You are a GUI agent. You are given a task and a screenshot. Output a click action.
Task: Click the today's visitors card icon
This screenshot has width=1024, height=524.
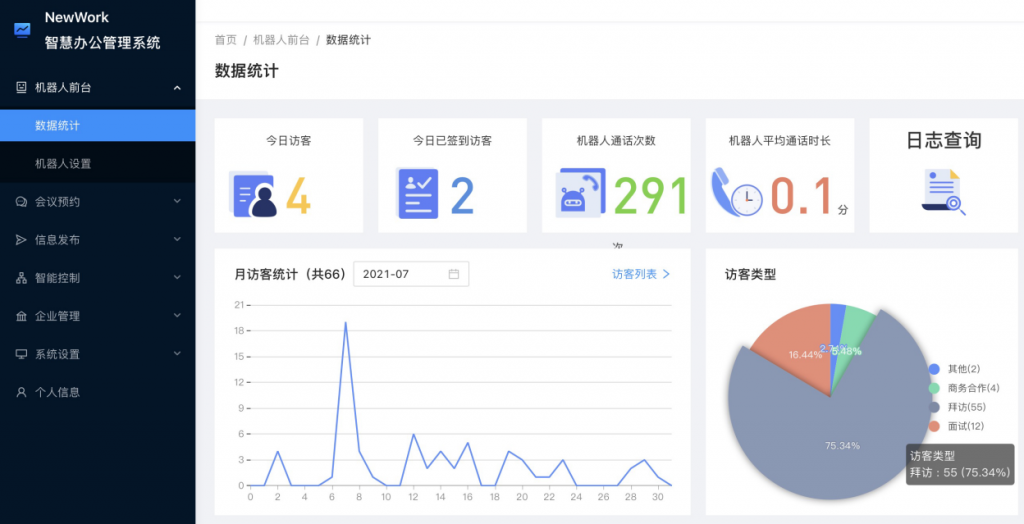click(x=252, y=195)
